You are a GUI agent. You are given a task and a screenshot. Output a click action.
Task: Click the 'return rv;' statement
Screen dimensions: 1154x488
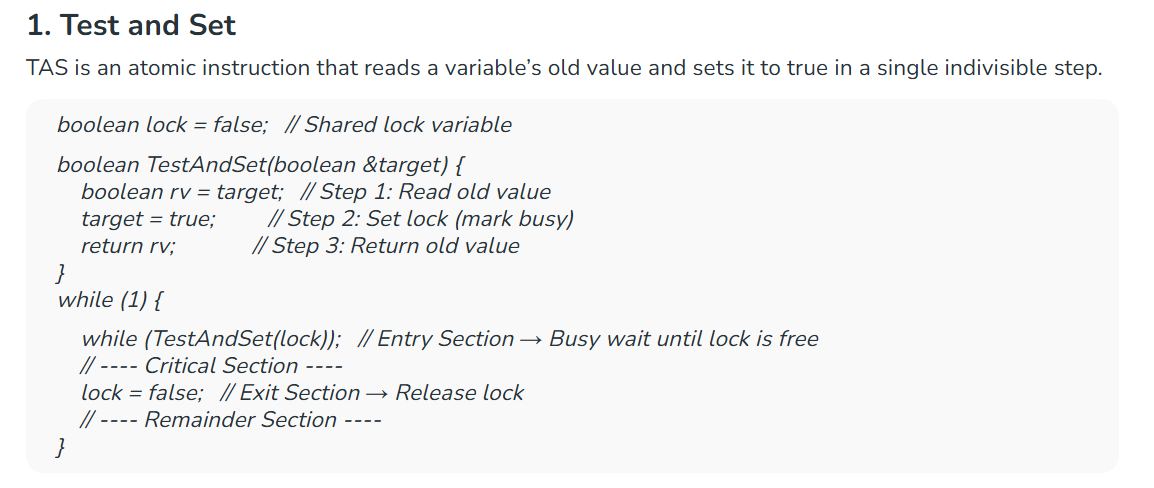pyautogui.click(x=128, y=245)
